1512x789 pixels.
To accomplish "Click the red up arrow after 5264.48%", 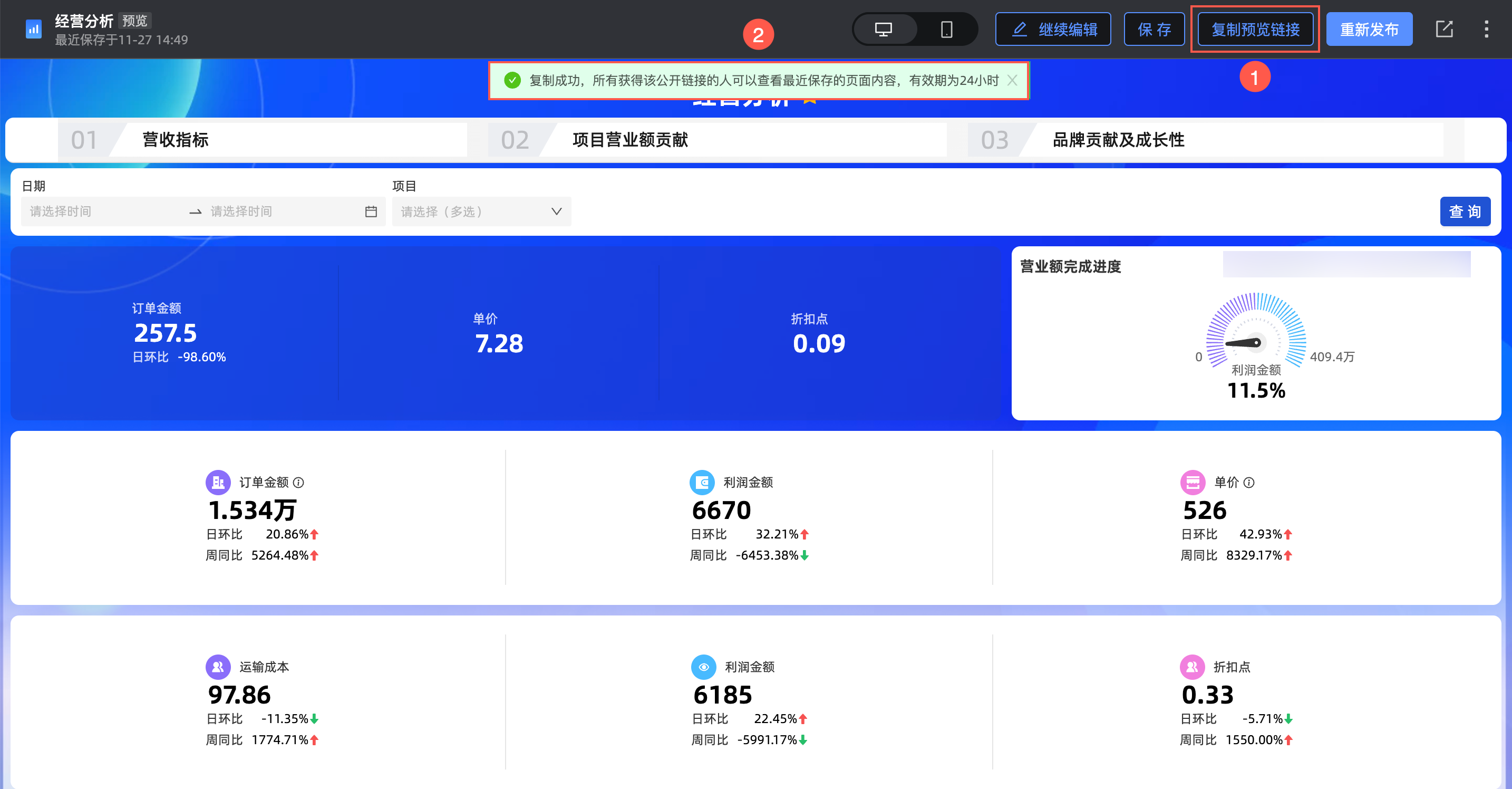I will [x=315, y=555].
